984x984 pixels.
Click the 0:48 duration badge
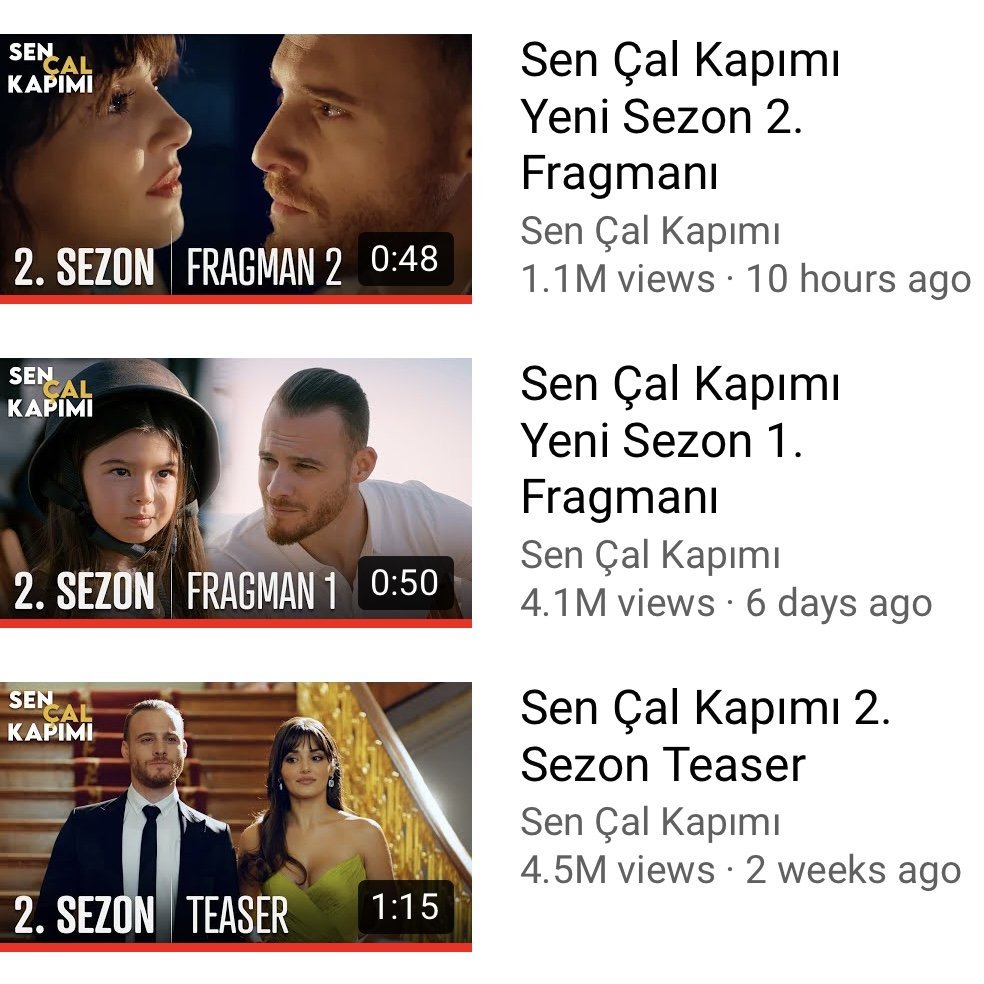405,259
